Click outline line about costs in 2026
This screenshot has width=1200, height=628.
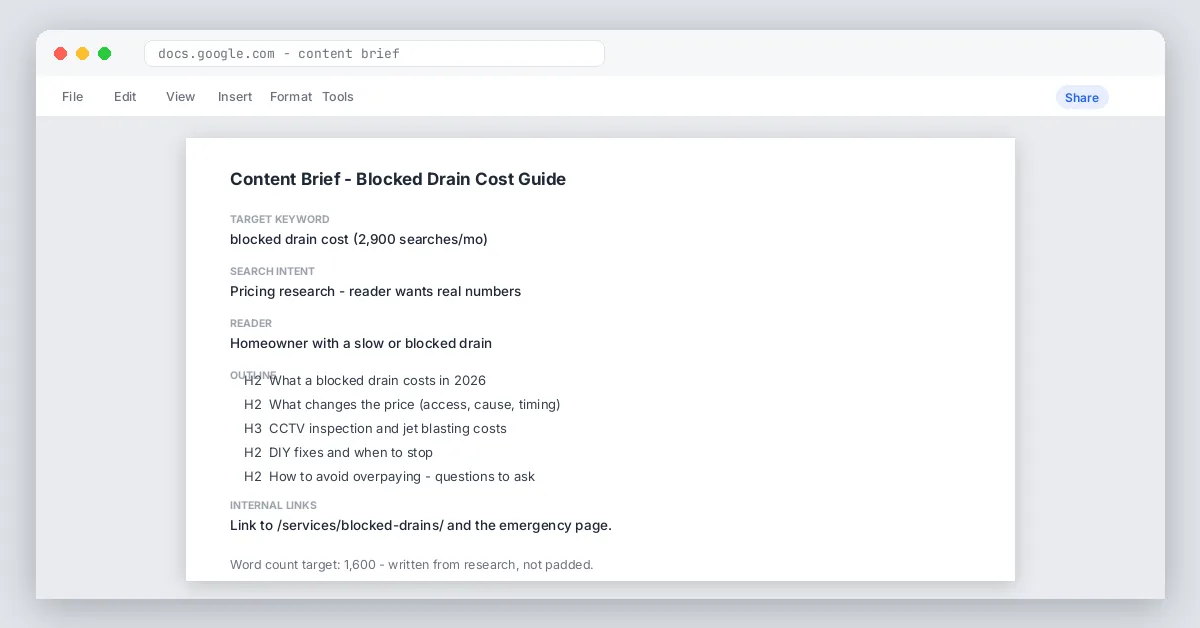pos(365,380)
